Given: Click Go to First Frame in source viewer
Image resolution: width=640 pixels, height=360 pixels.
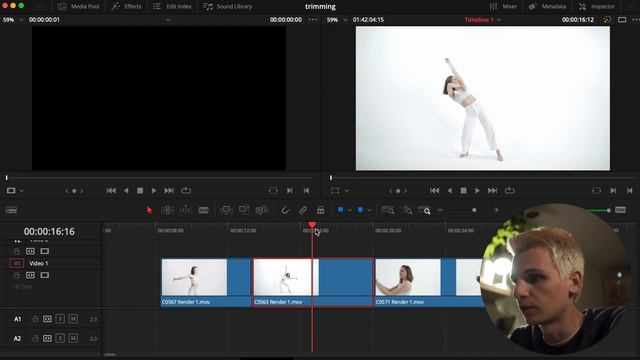Looking at the screenshot, I should (111, 191).
